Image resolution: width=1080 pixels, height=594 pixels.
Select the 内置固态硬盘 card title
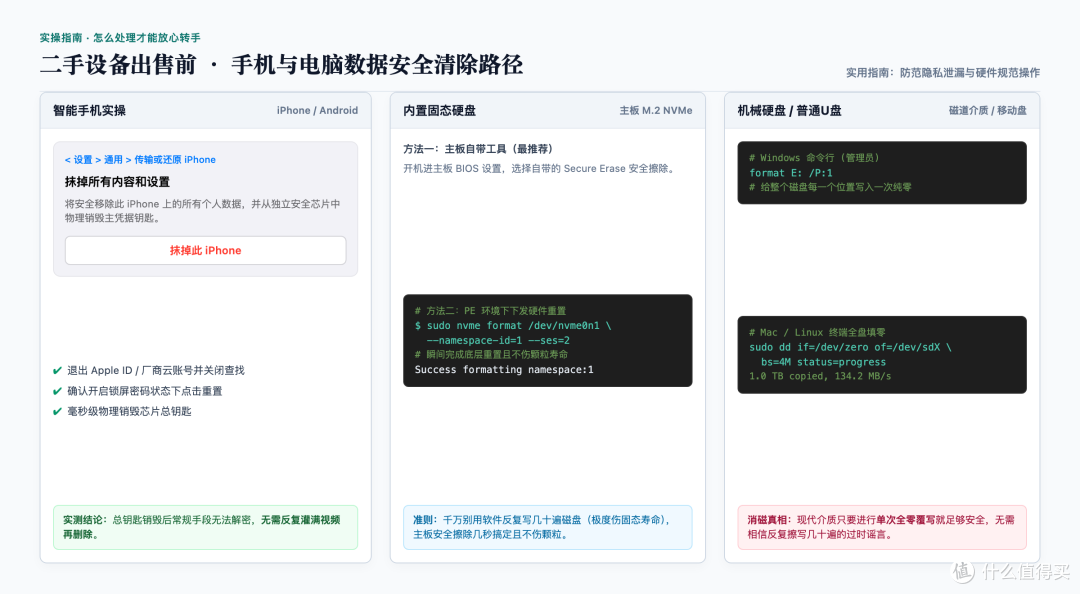pyautogui.click(x=439, y=110)
